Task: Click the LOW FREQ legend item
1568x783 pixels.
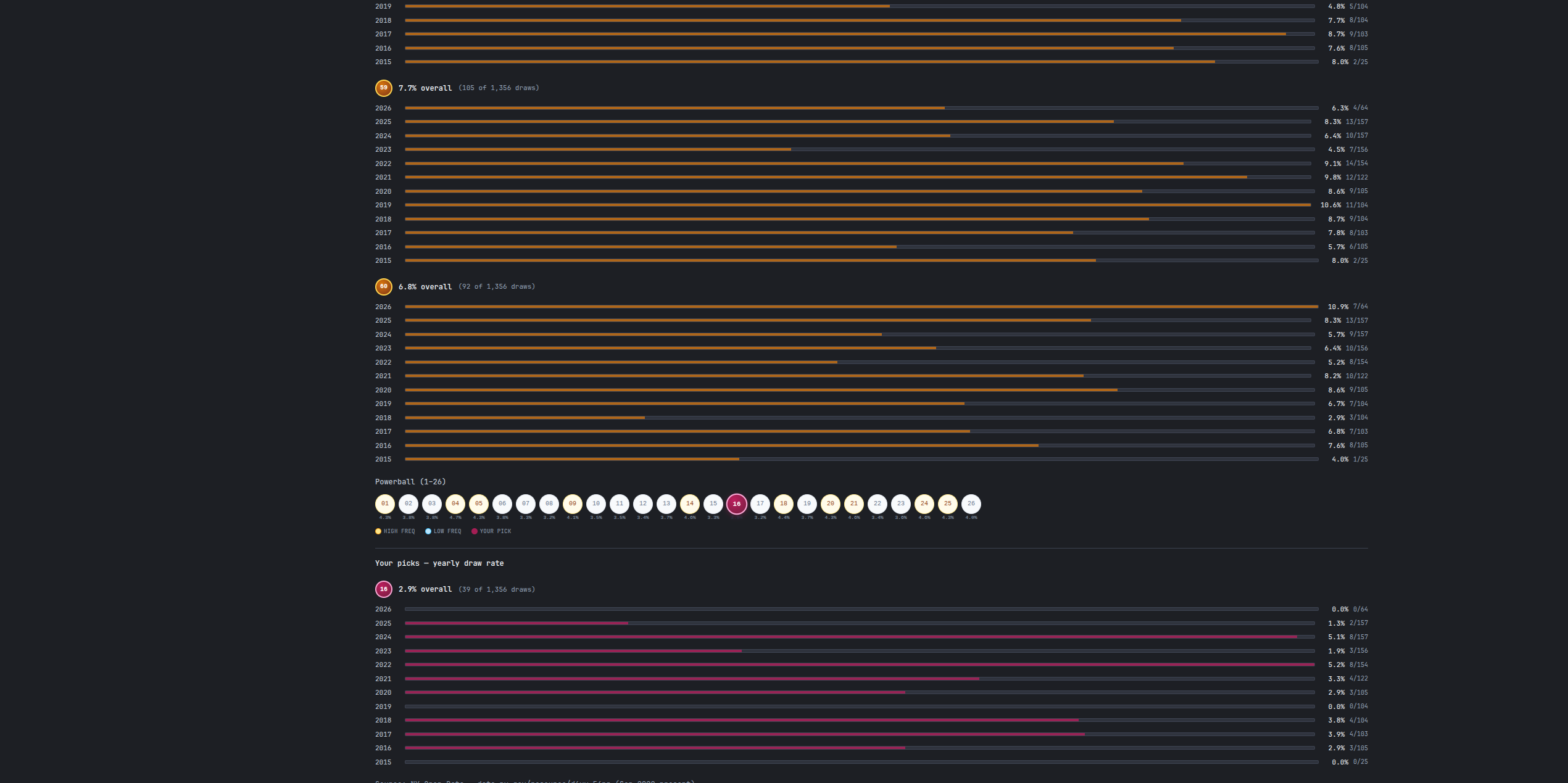Action: pyautogui.click(x=443, y=531)
